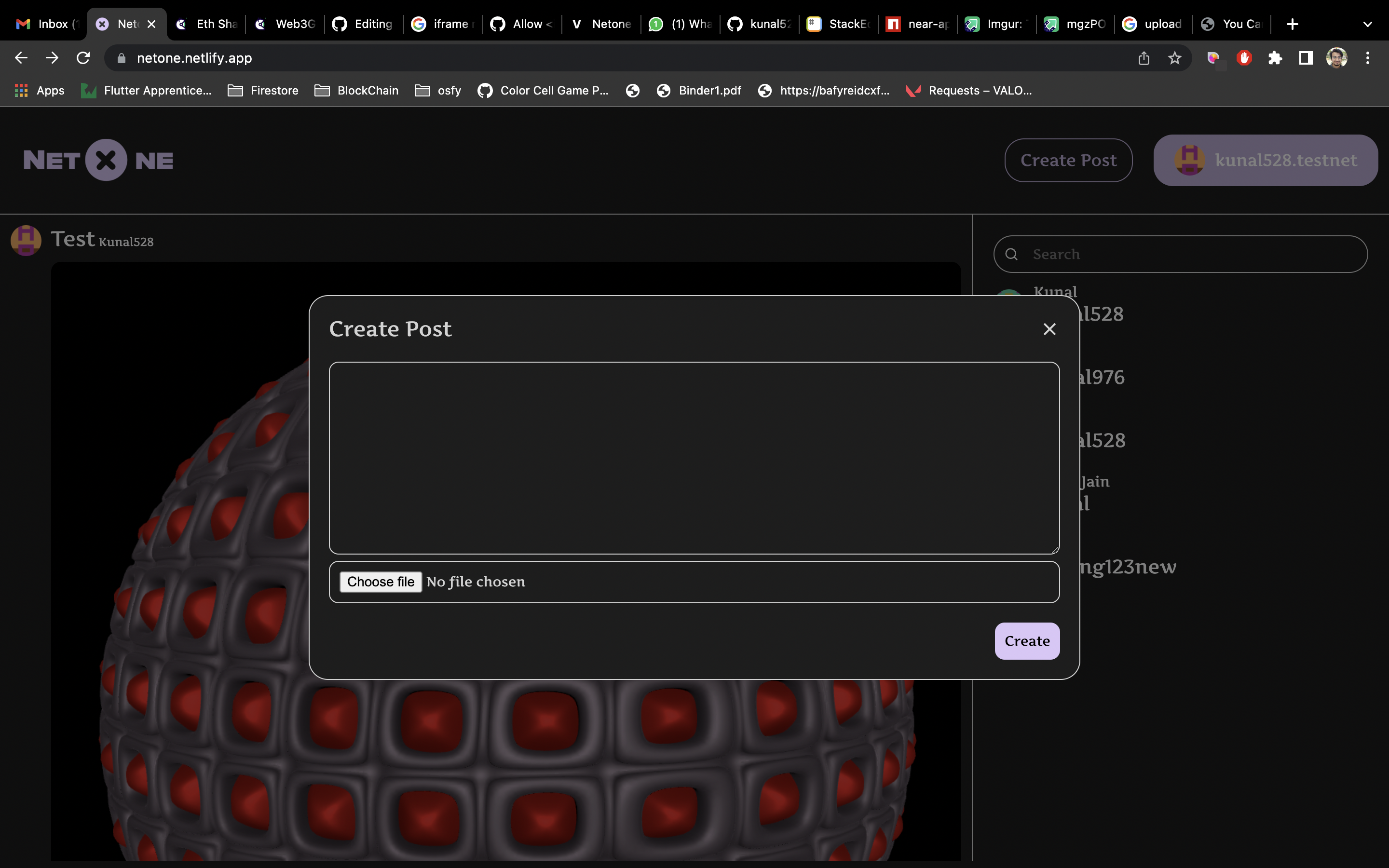Open the bafyreidcxf bookmark

click(x=824, y=91)
